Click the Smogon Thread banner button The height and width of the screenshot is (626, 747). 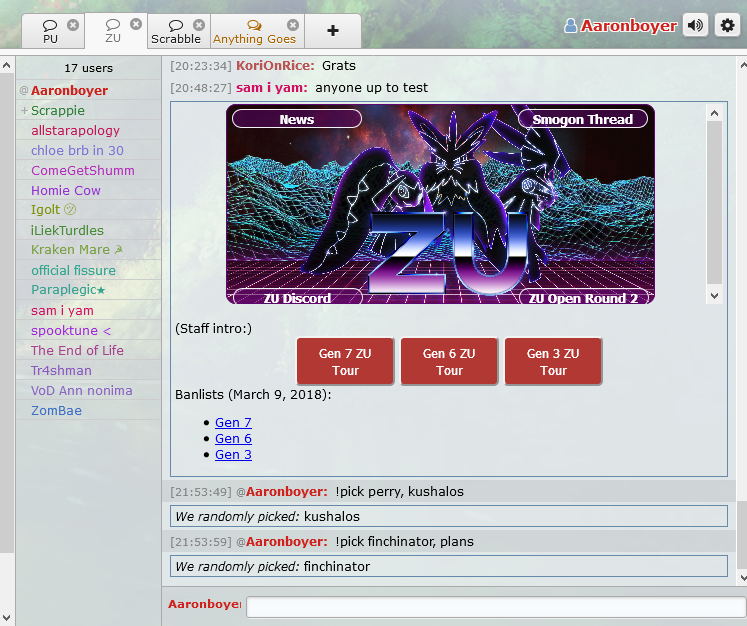[x=582, y=119]
